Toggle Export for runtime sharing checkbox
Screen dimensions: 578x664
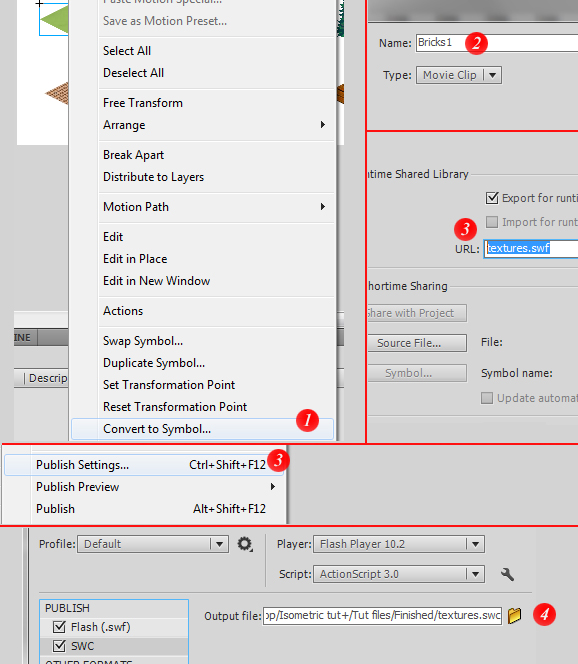pos(492,198)
